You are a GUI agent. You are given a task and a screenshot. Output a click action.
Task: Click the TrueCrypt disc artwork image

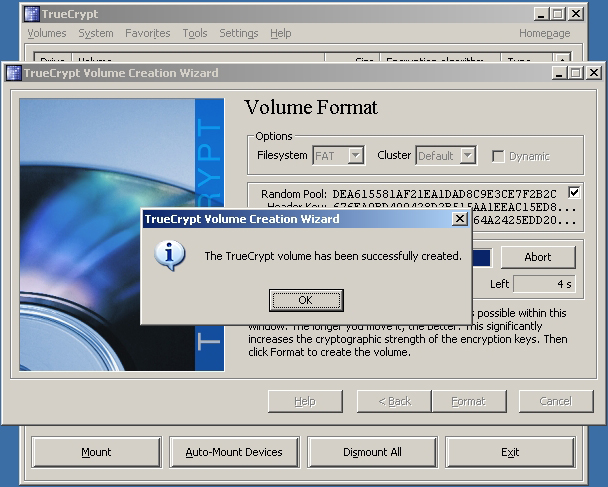122,235
